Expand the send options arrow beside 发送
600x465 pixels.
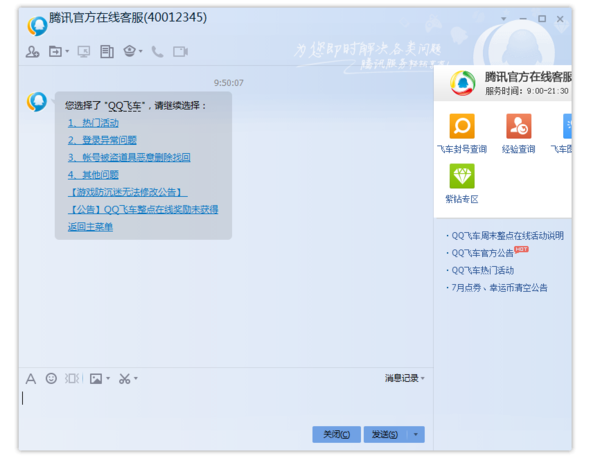[416, 434]
